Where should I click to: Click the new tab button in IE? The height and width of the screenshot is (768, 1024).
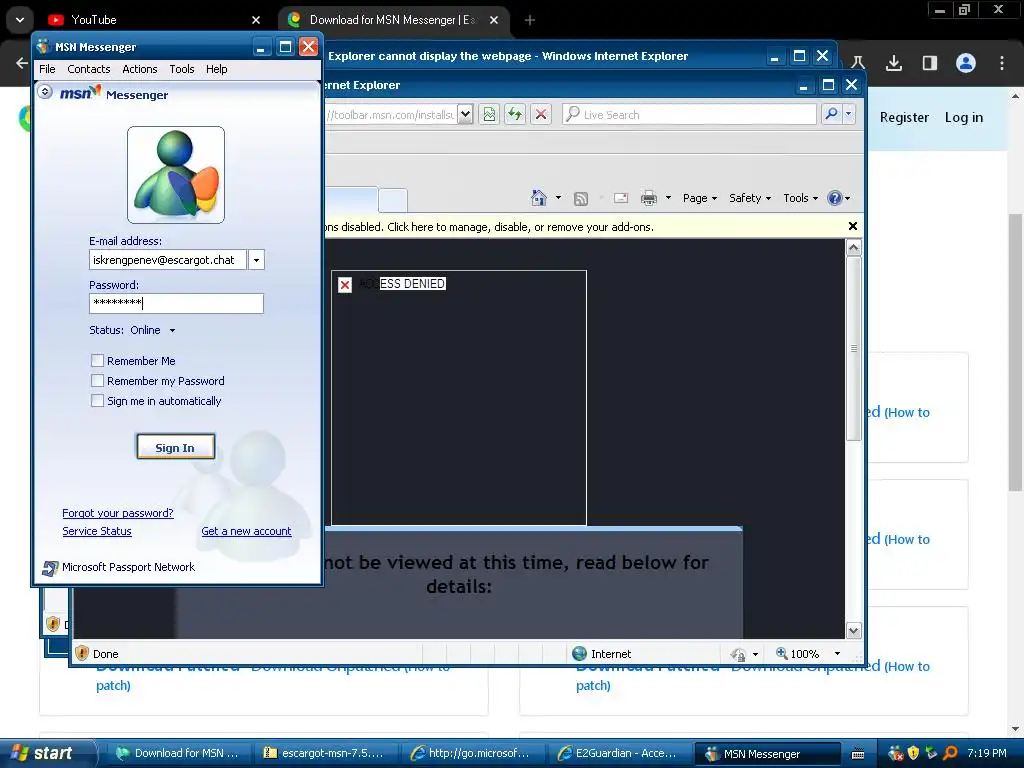393,200
